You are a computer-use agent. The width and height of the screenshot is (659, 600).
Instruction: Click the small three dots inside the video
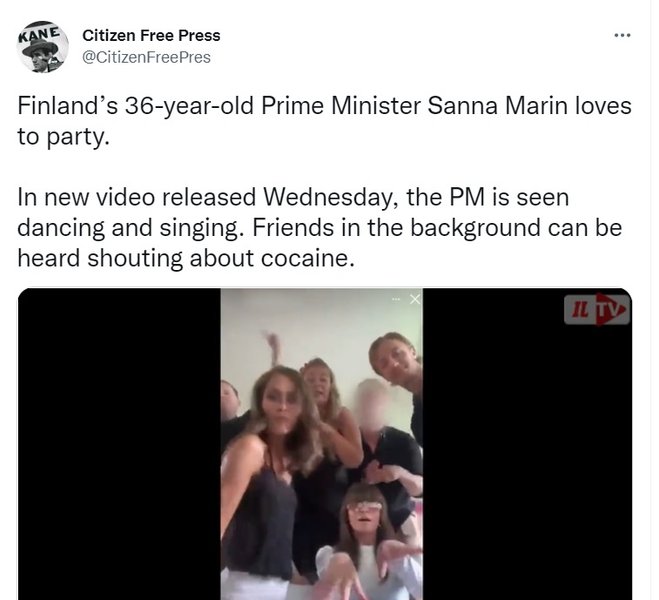point(395,299)
